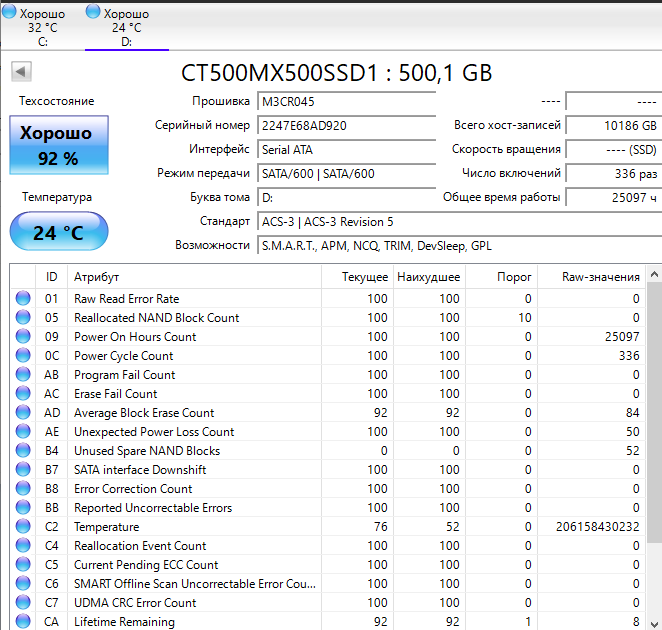This screenshot has width=662, height=630.
Task: Click the status icon for Unused Spare NAND Blocks
Action: 23,450
